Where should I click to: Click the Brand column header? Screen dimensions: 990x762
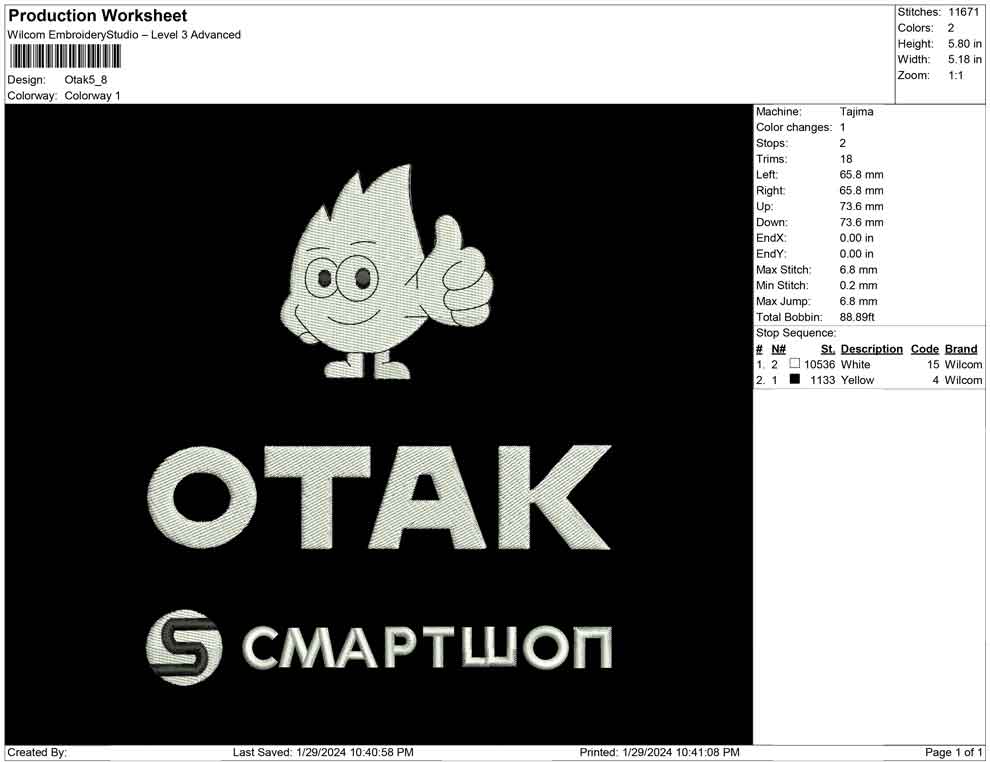[x=961, y=349]
